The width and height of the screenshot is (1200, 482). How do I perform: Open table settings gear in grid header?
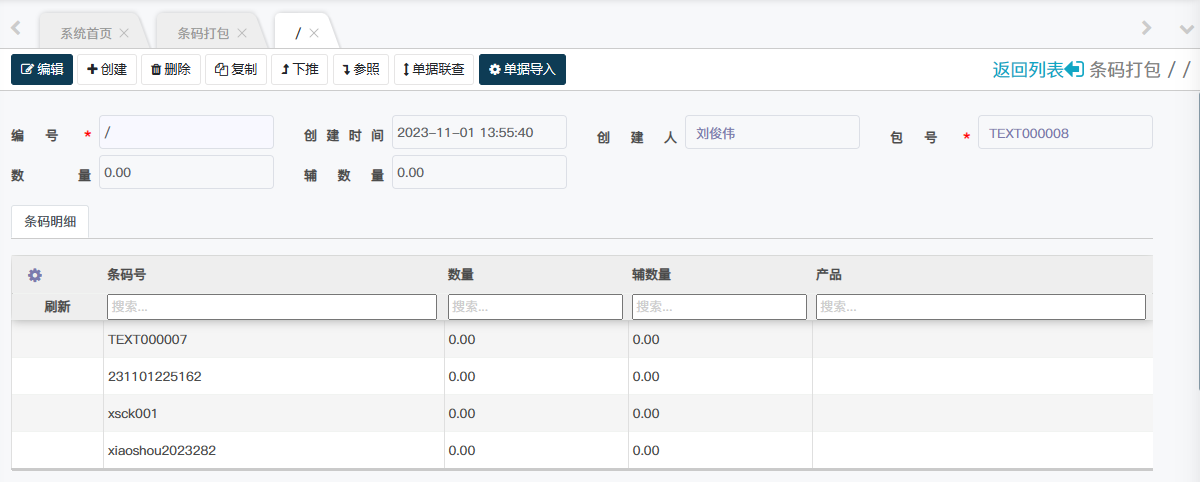[x=35, y=275]
